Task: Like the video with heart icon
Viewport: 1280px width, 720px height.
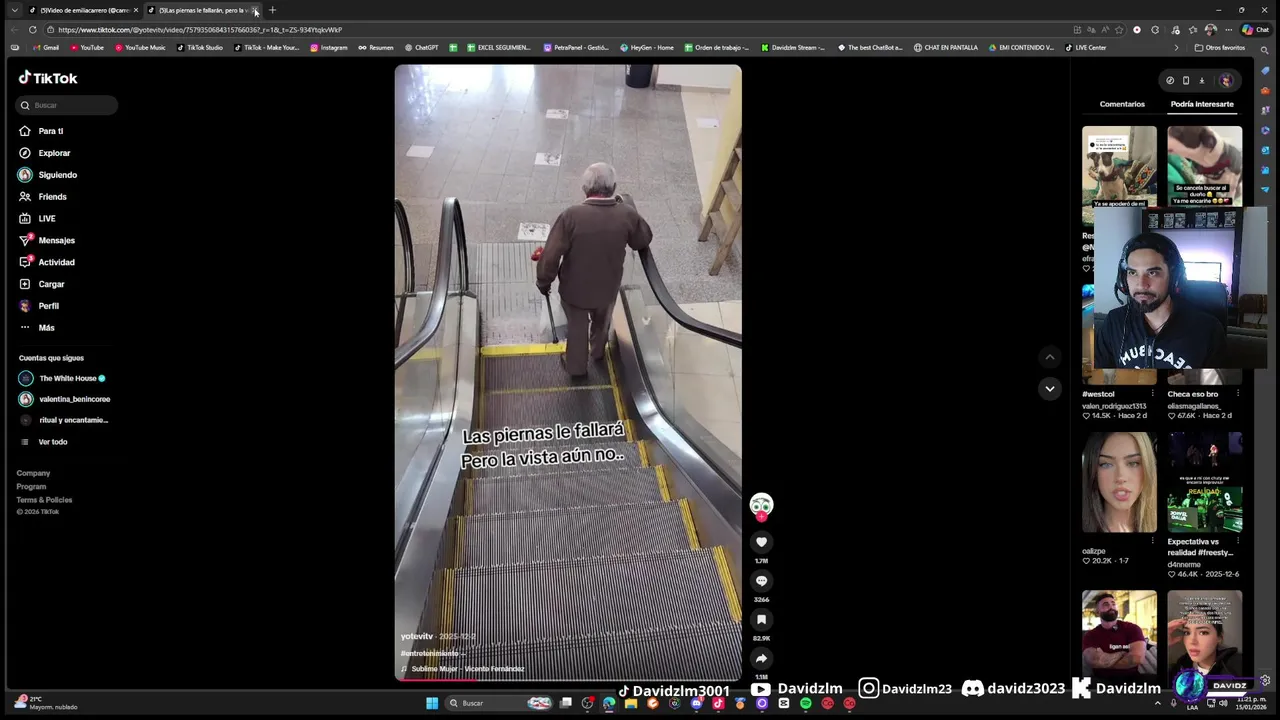Action: click(x=761, y=542)
